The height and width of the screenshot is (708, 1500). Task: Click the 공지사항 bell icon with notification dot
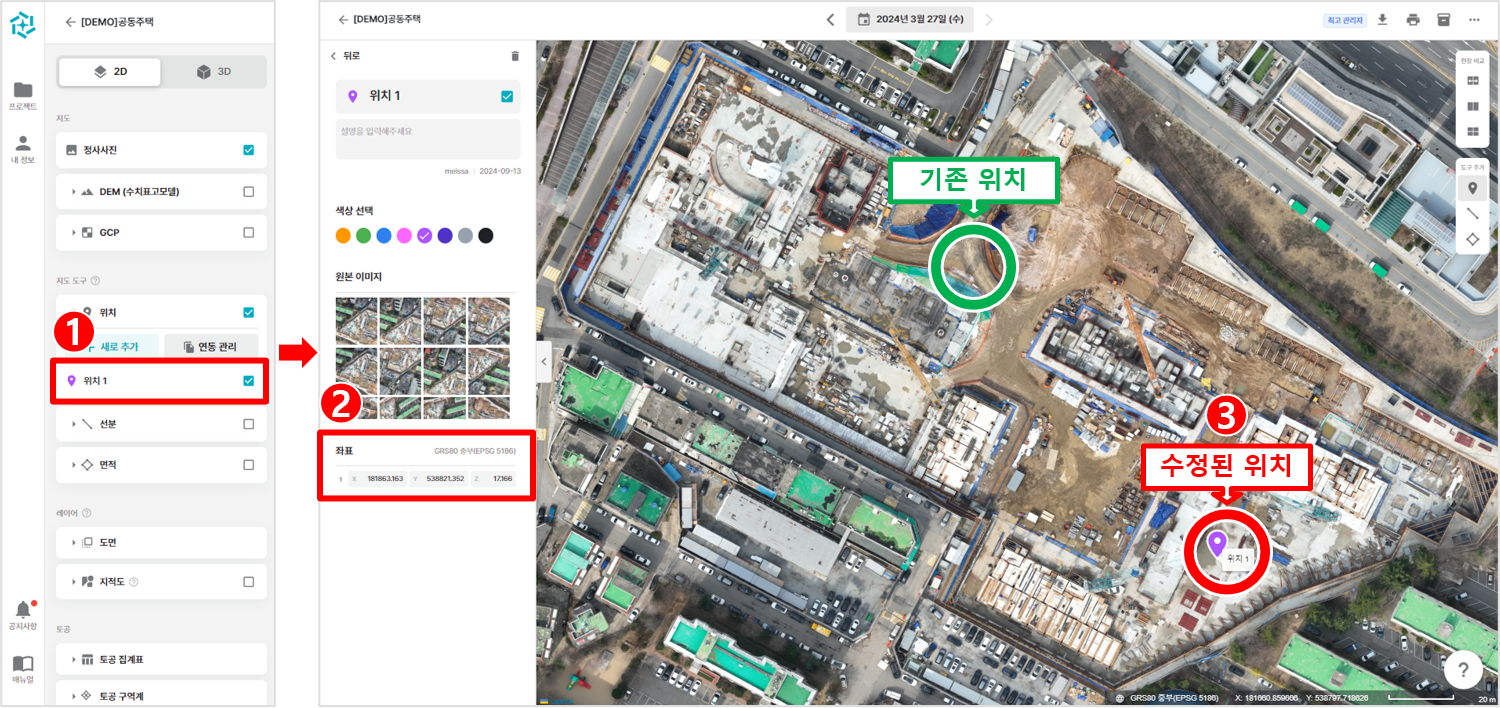22,608
